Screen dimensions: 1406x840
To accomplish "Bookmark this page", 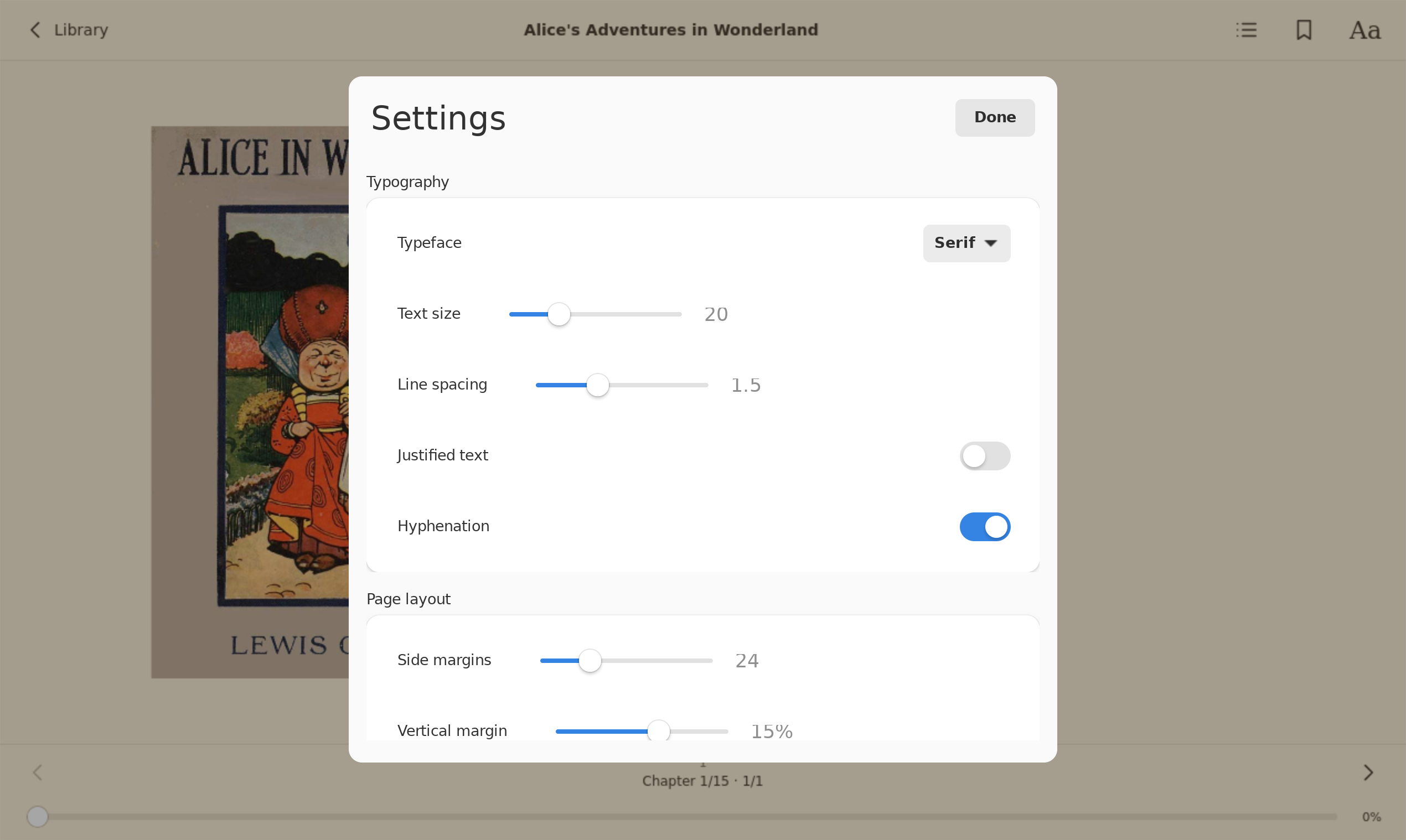I will coord(1304,29).
